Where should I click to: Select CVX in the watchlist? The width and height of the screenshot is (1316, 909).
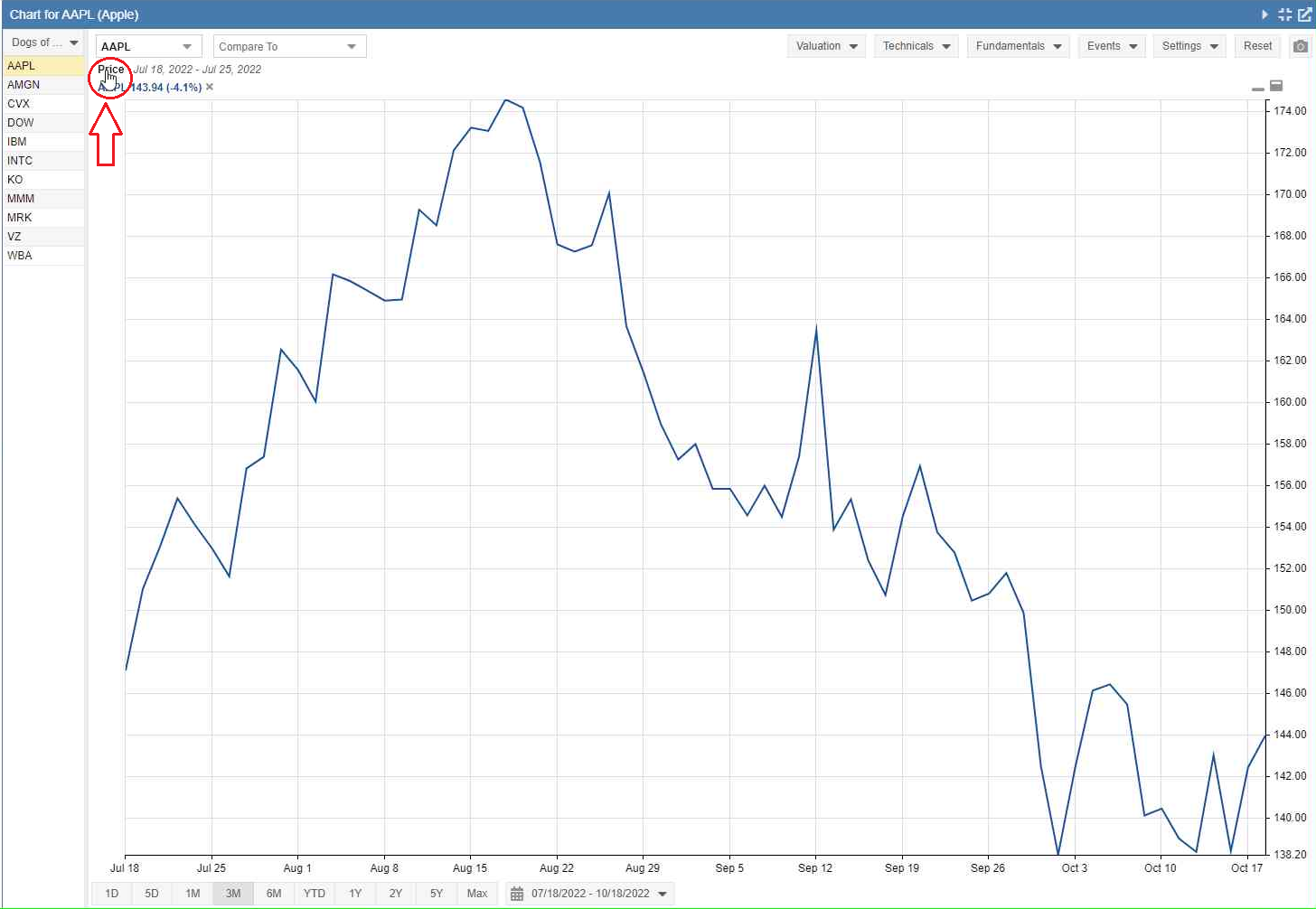click(43, 104)
